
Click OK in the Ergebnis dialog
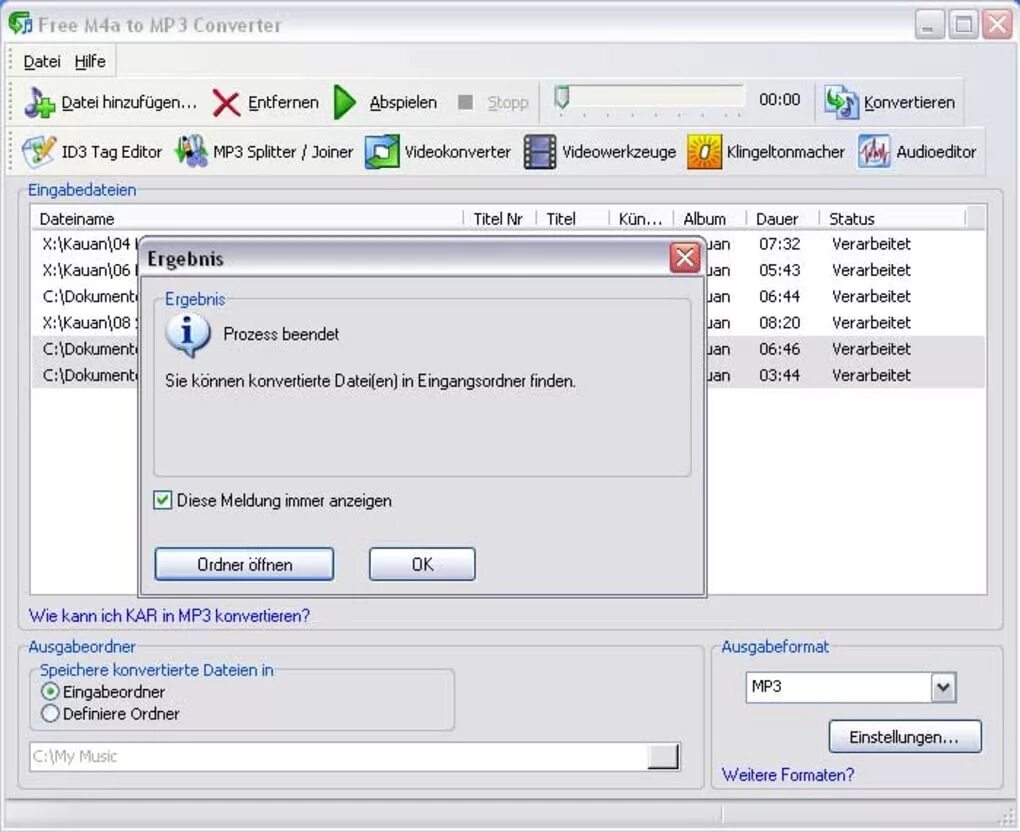[x=422, y=564]
